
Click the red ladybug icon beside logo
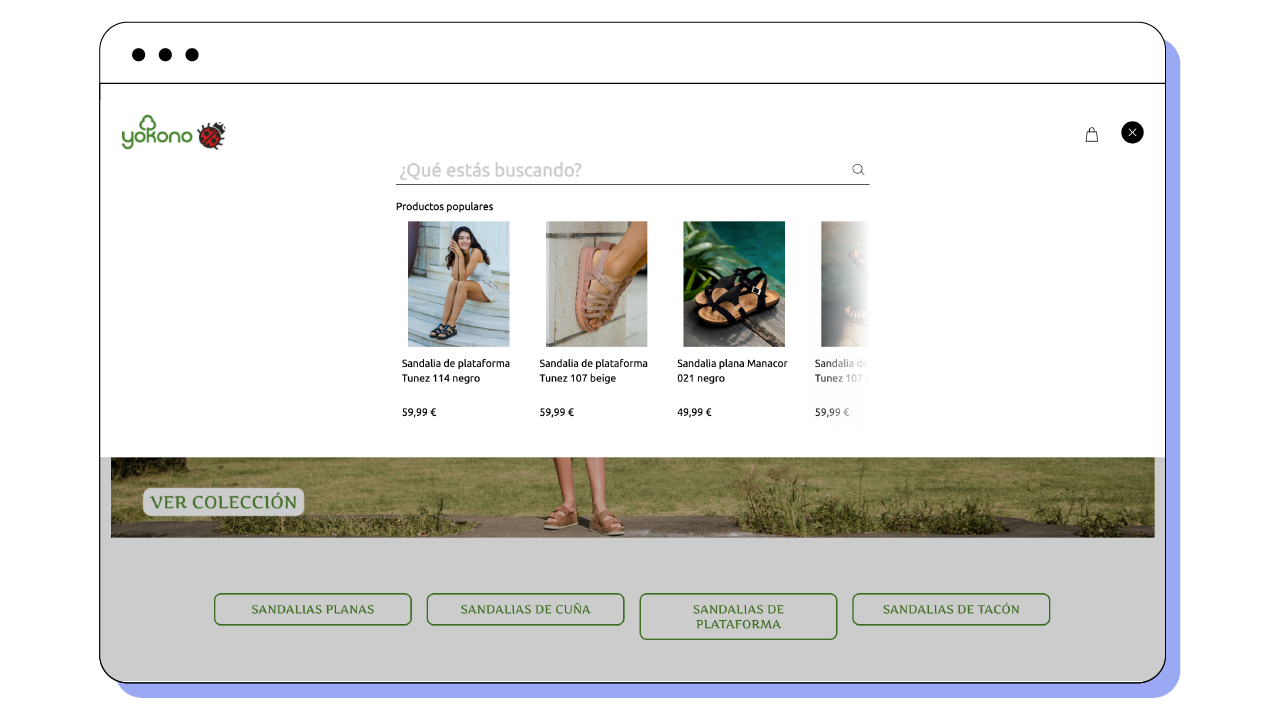point(211,136)
